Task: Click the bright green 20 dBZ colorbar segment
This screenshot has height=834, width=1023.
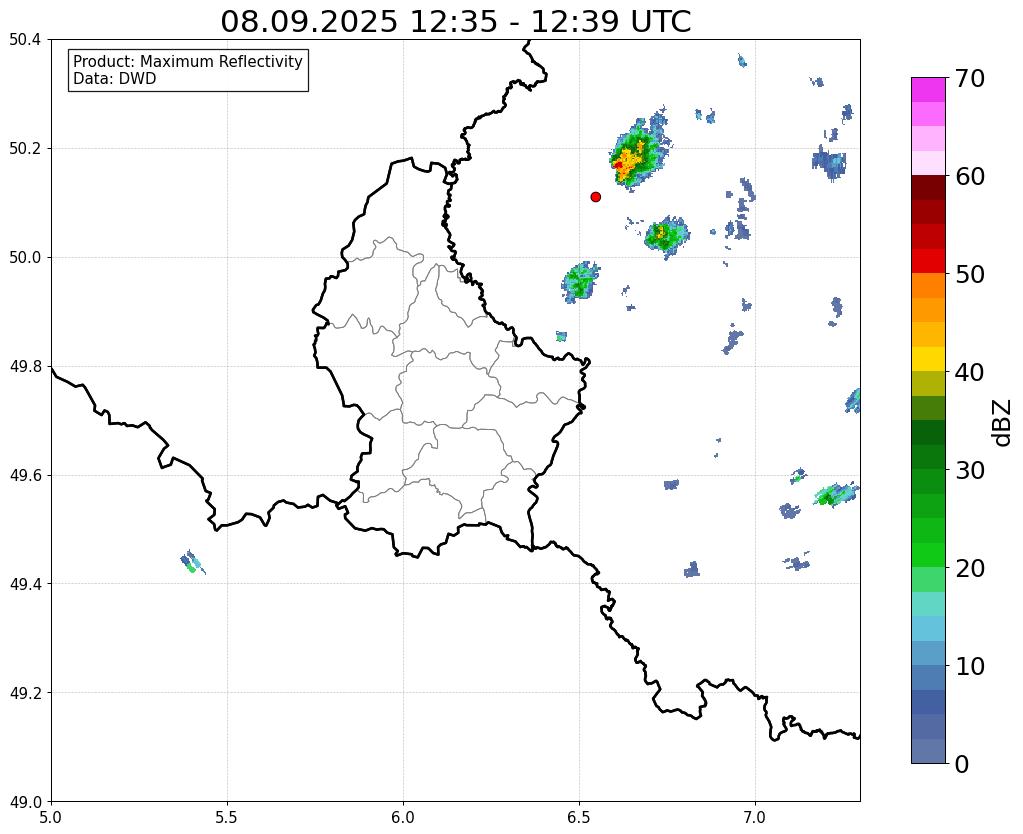Action: [x=928, y=555]
